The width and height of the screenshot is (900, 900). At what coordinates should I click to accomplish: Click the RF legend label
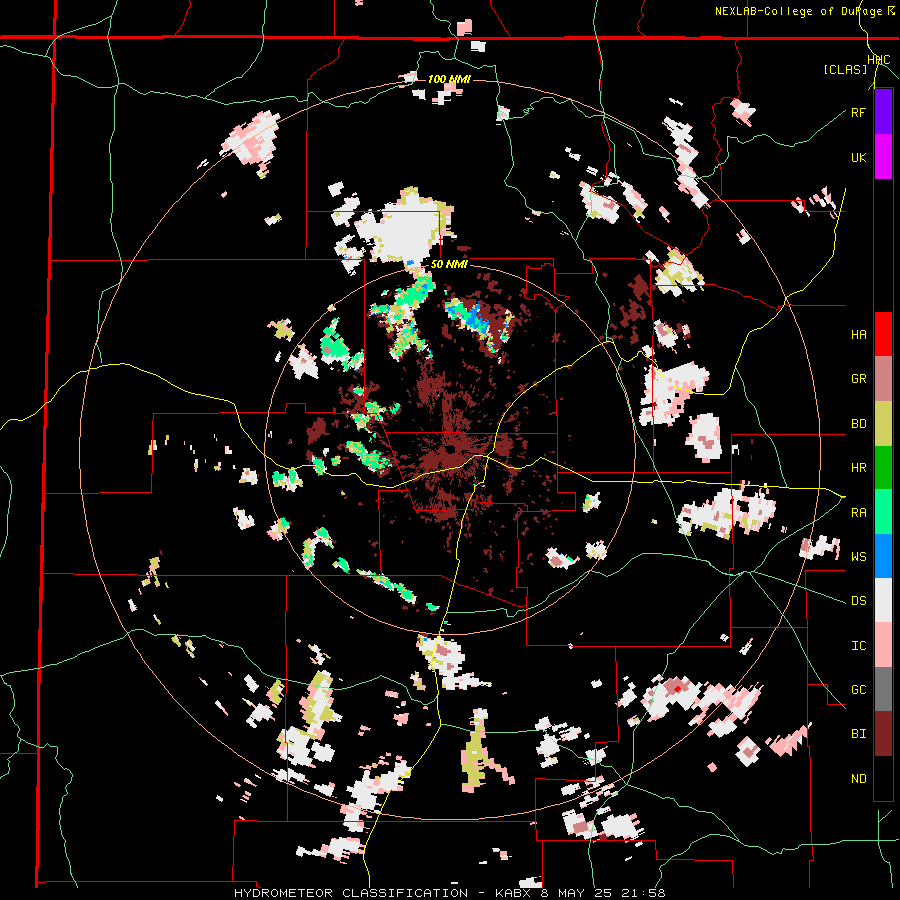point(858,112)
